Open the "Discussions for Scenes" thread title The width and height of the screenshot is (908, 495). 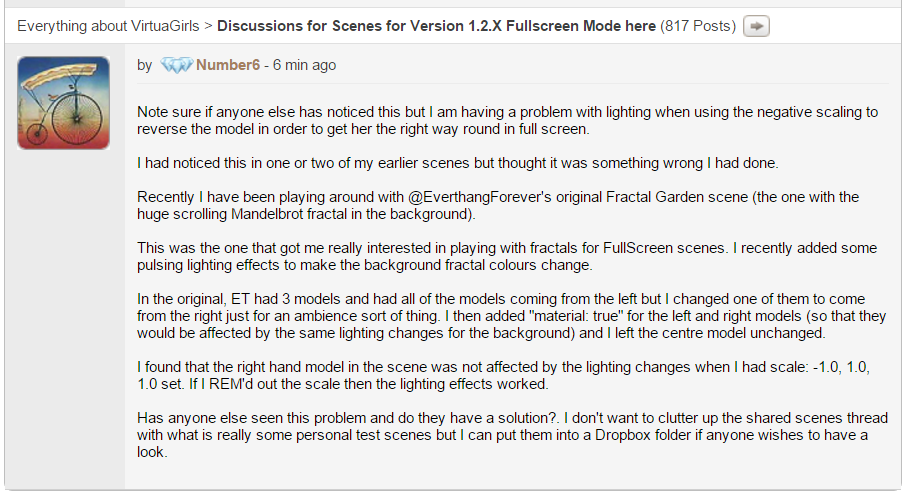(436, 25)
